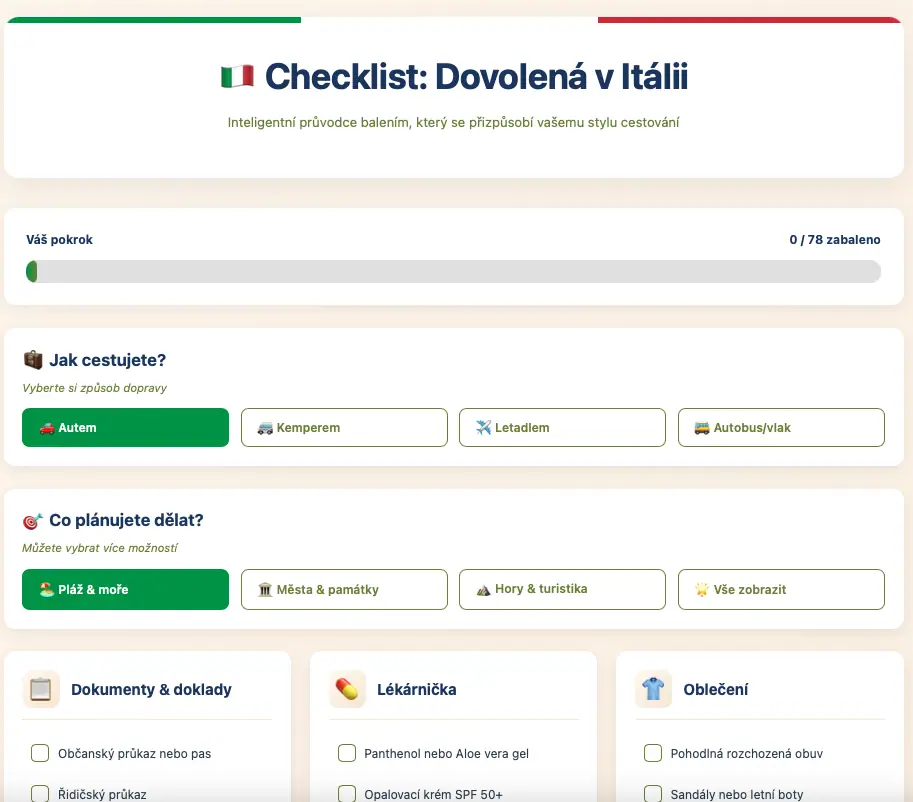Click the Checklist: Dovolená v Itálii title
Screen dimensions: 913x802
coord(476,76)
